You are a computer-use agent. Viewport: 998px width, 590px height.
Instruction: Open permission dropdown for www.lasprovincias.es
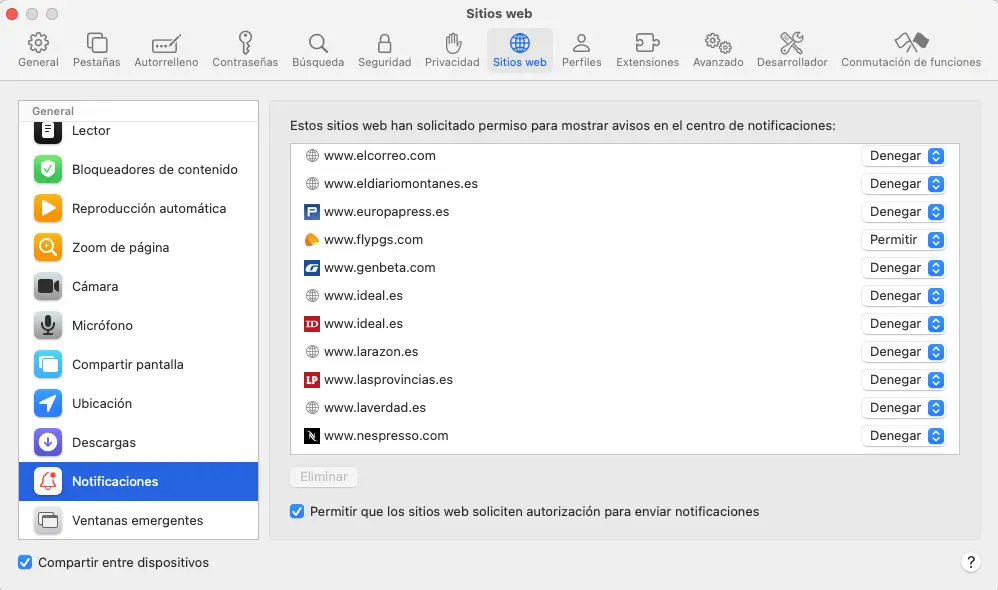903,380
